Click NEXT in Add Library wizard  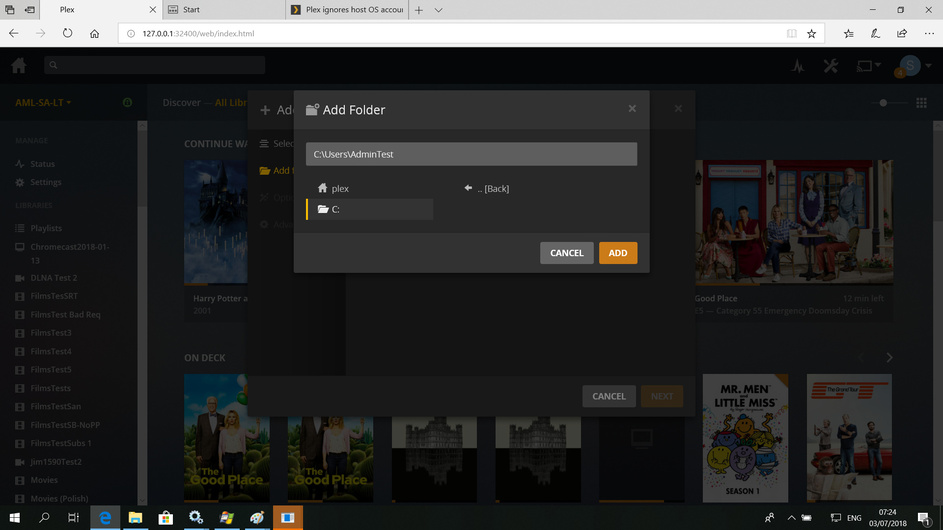(x=662, y=396)
